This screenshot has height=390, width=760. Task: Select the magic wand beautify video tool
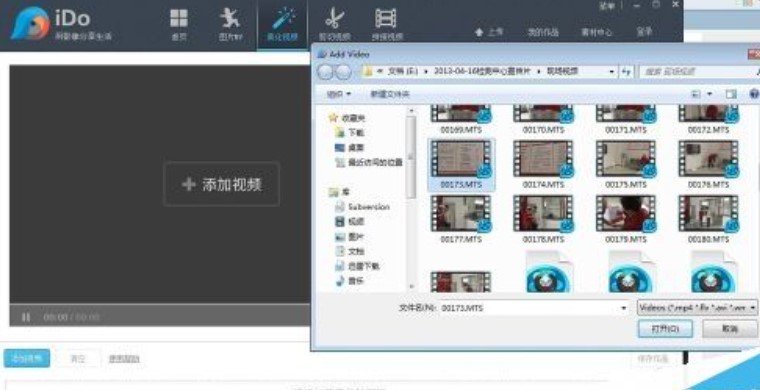(x=283, y=24)
